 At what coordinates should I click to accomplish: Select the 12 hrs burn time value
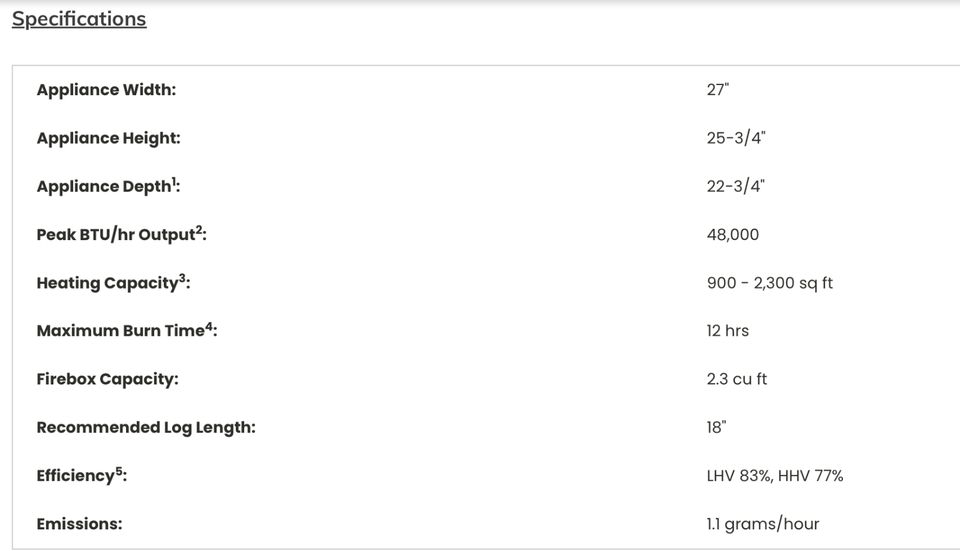(x=727, y=331)
